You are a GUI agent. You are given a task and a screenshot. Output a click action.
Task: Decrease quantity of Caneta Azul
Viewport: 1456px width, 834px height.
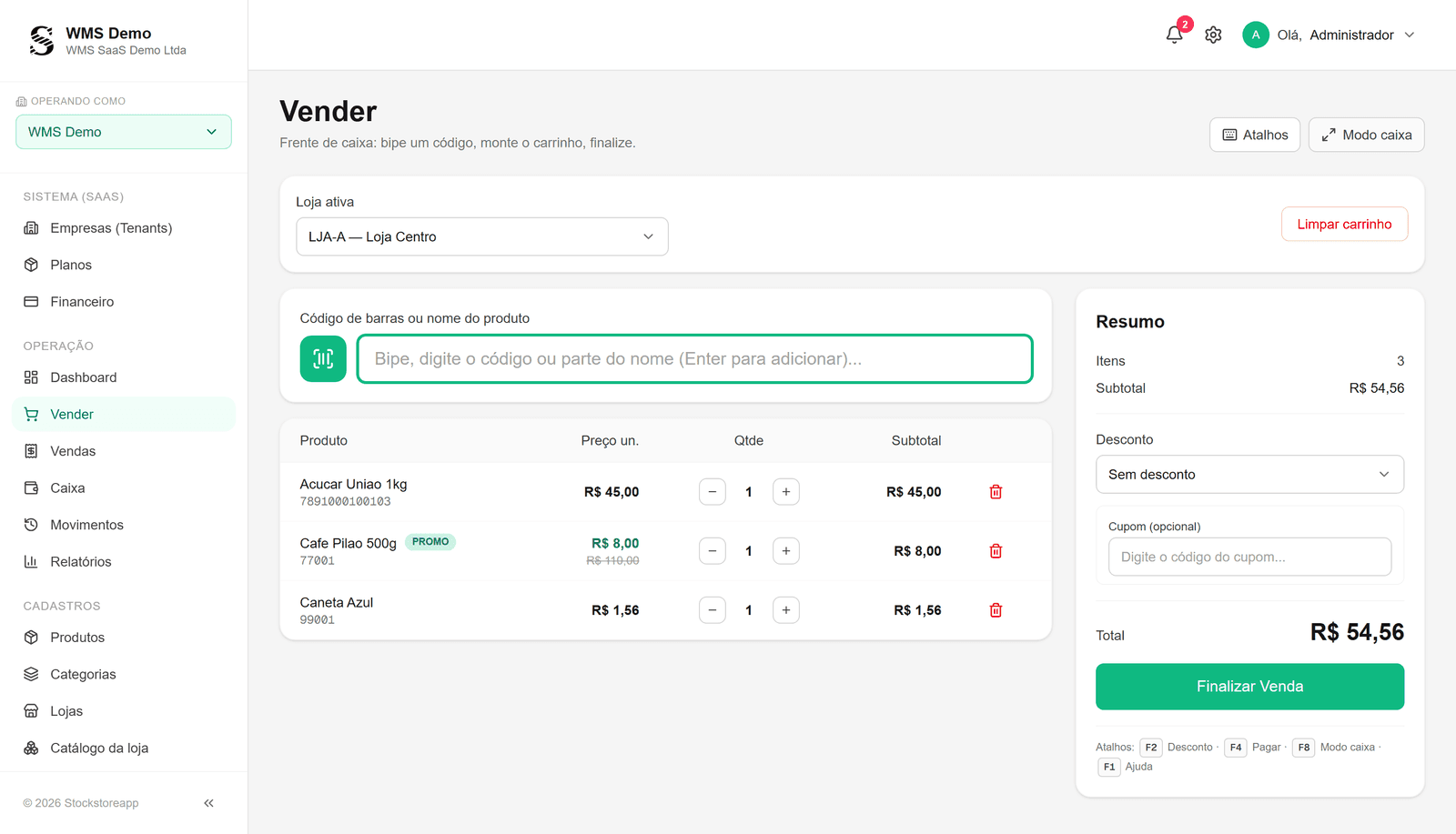[x=713, y=610]
